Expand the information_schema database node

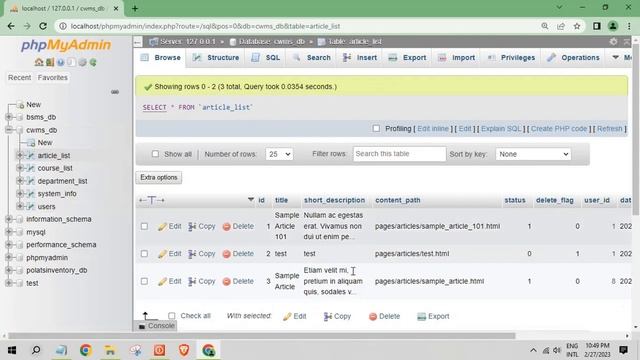tap(9, 219)
